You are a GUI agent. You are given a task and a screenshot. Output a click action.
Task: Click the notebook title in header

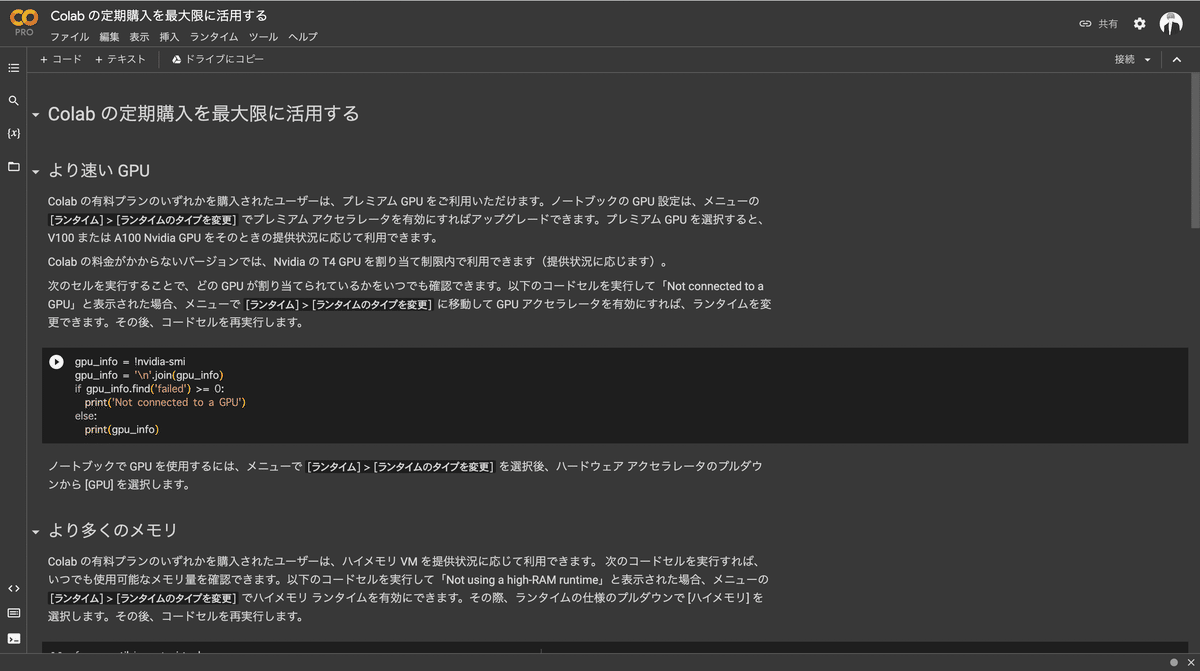click(x=158, y=16)
